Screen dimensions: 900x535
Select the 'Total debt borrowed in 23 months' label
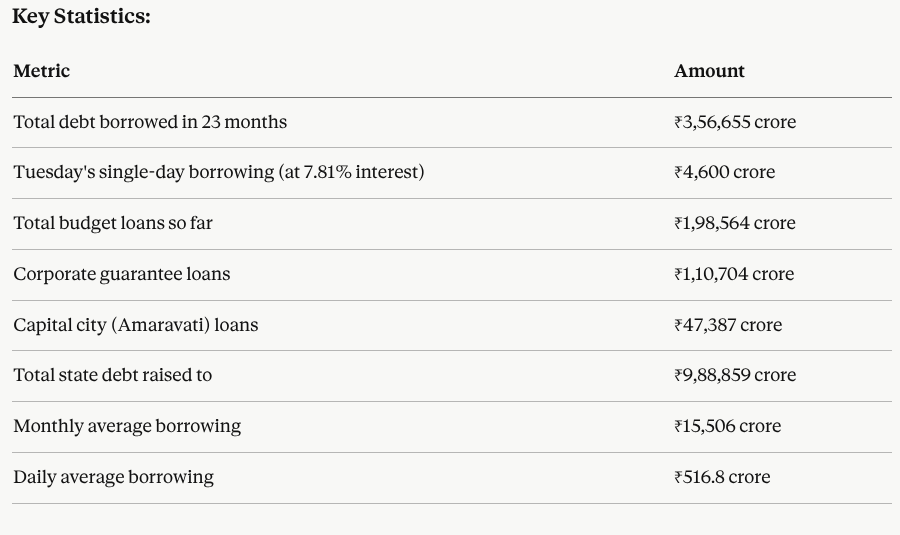point(150,122)
